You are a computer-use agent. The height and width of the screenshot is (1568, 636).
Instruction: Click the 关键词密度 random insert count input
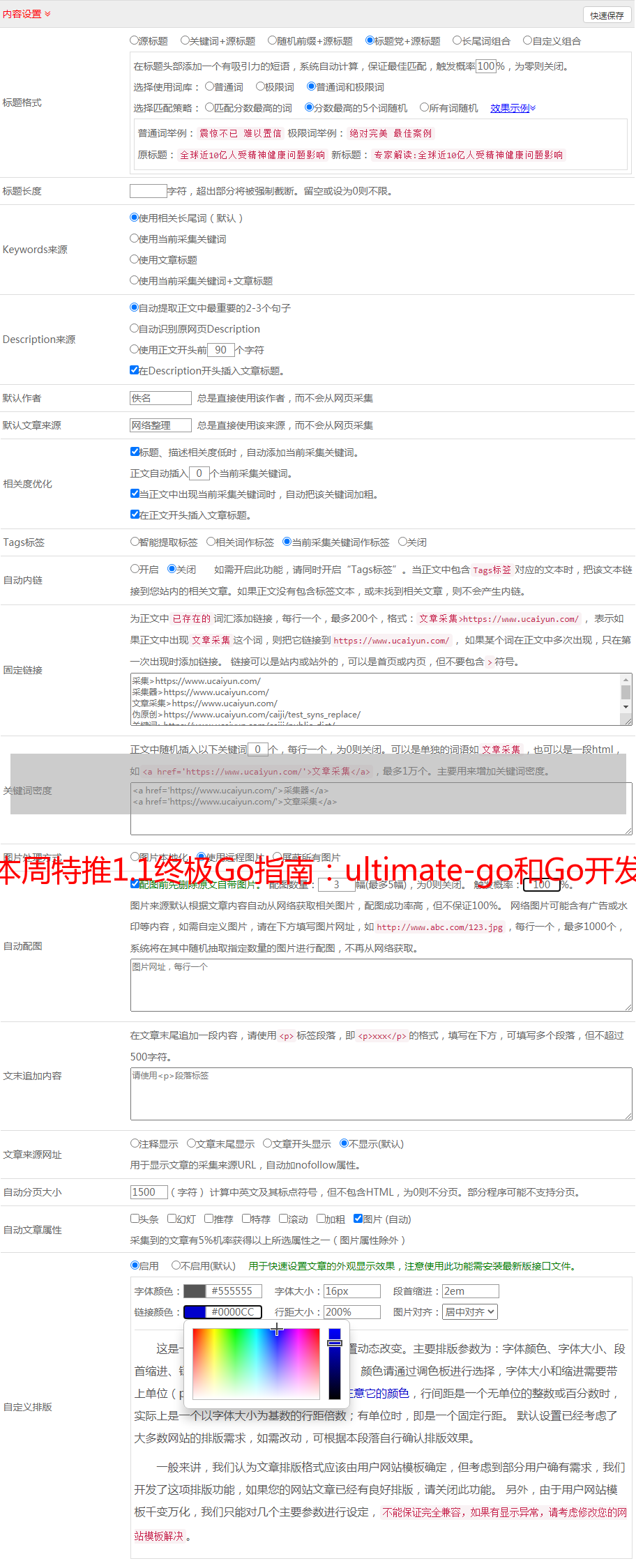click(257, 749)
